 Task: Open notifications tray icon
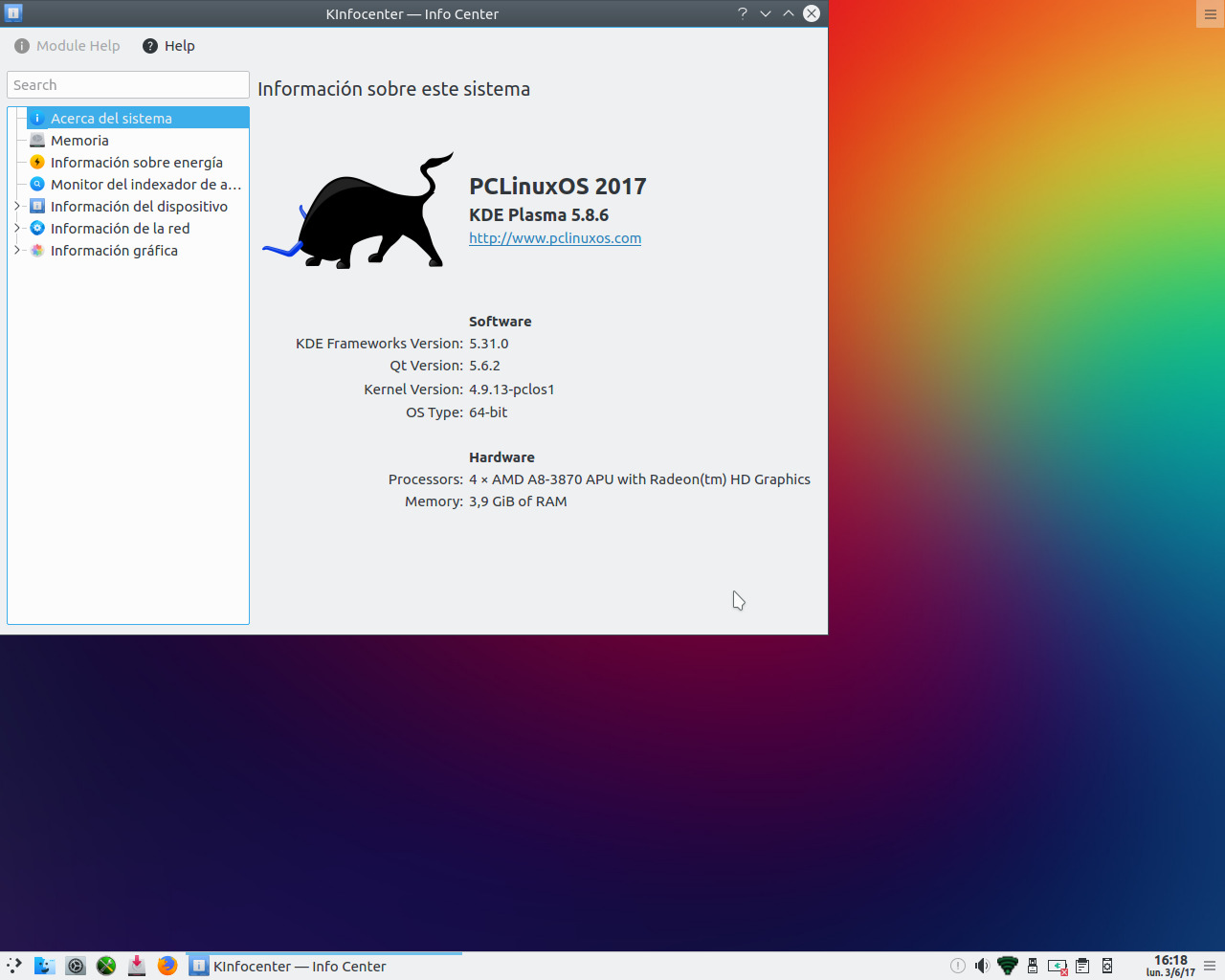click(958, 966)
